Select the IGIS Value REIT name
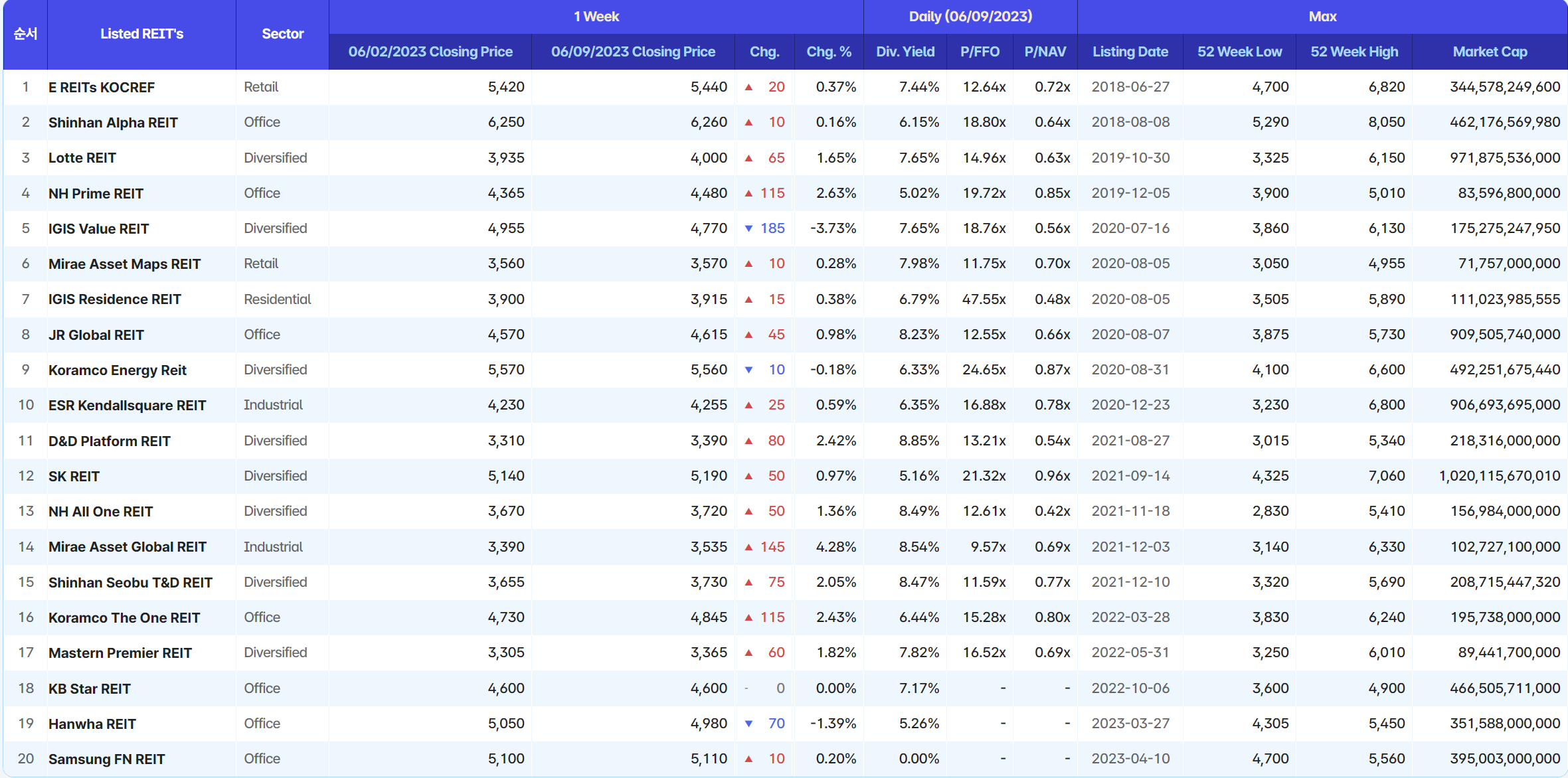 98,229
